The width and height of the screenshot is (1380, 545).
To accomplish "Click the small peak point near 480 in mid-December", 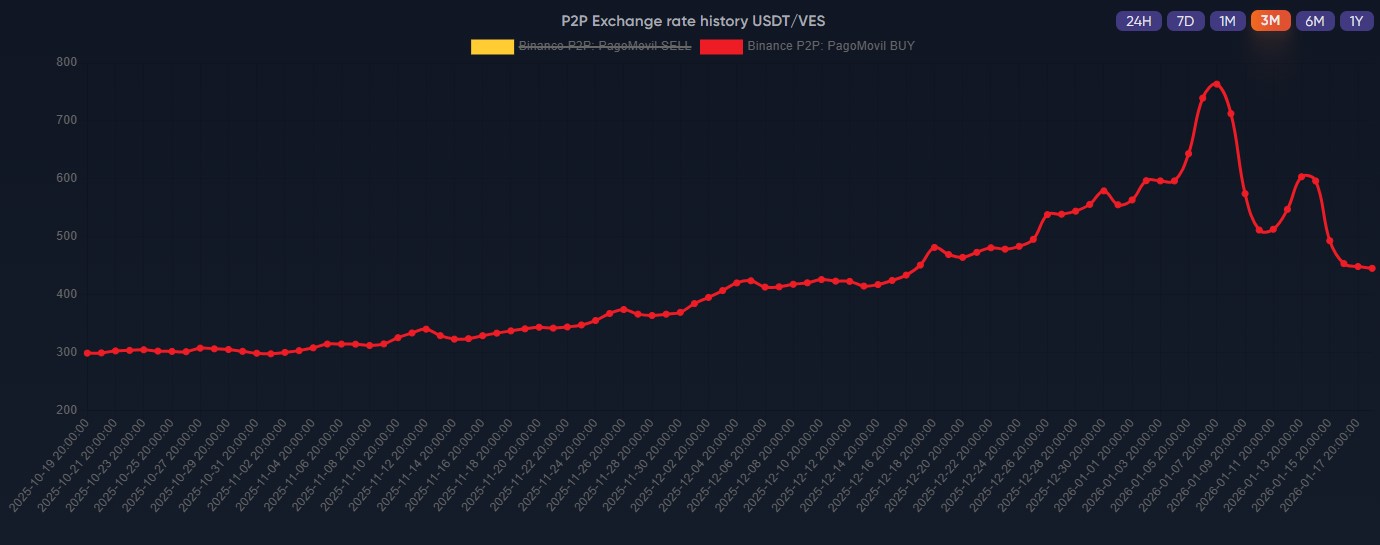I will pyautogui.click(x=934, y=247).
